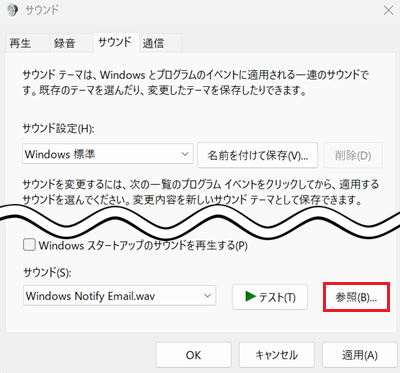Click the キャンセル button
This screenshot has height=373, width=400.
(x=277, y=355)
